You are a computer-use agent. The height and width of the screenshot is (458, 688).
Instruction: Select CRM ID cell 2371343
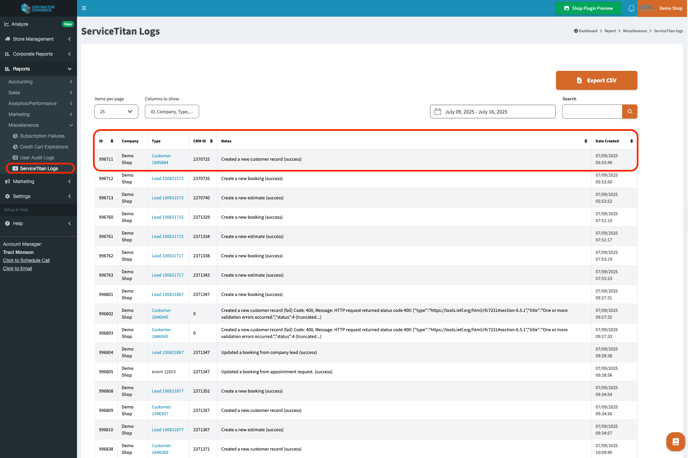pos(201,275)
